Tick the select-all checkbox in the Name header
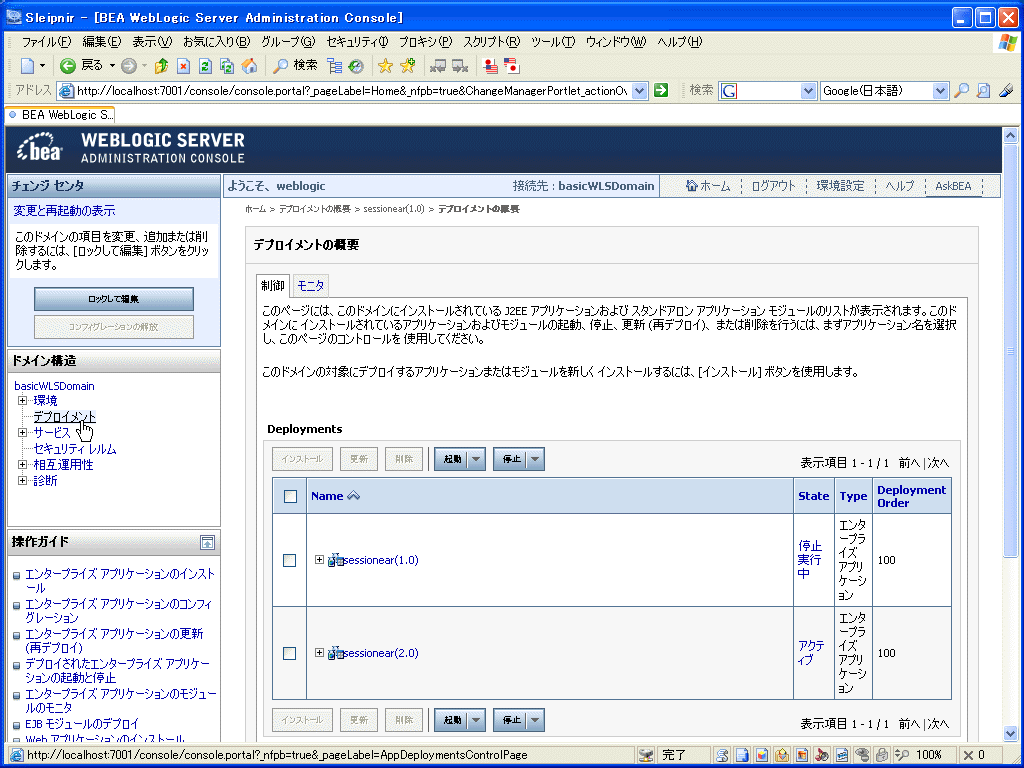 point(291,496)
